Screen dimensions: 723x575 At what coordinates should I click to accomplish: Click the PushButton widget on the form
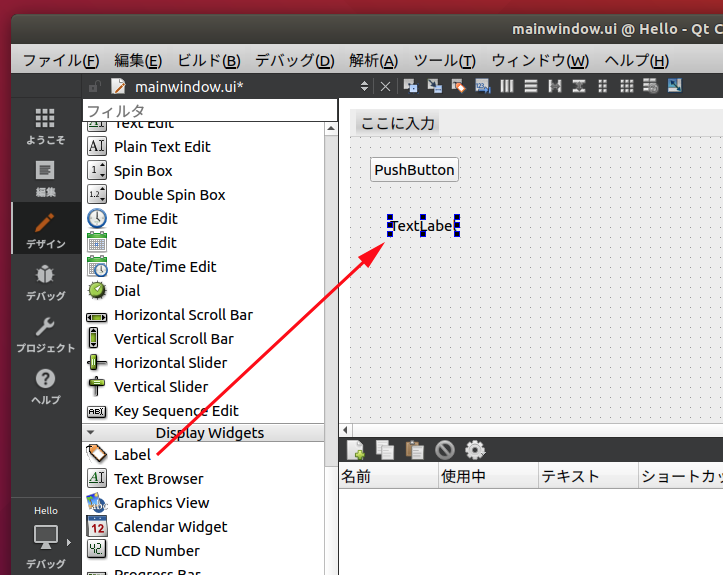[x=414, y=170]
